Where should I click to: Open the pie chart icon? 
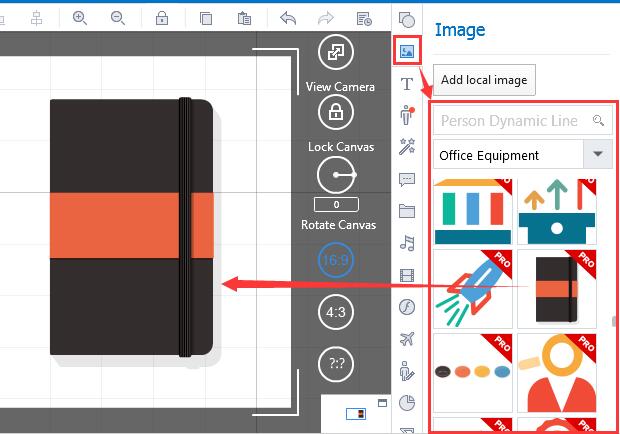407,403
